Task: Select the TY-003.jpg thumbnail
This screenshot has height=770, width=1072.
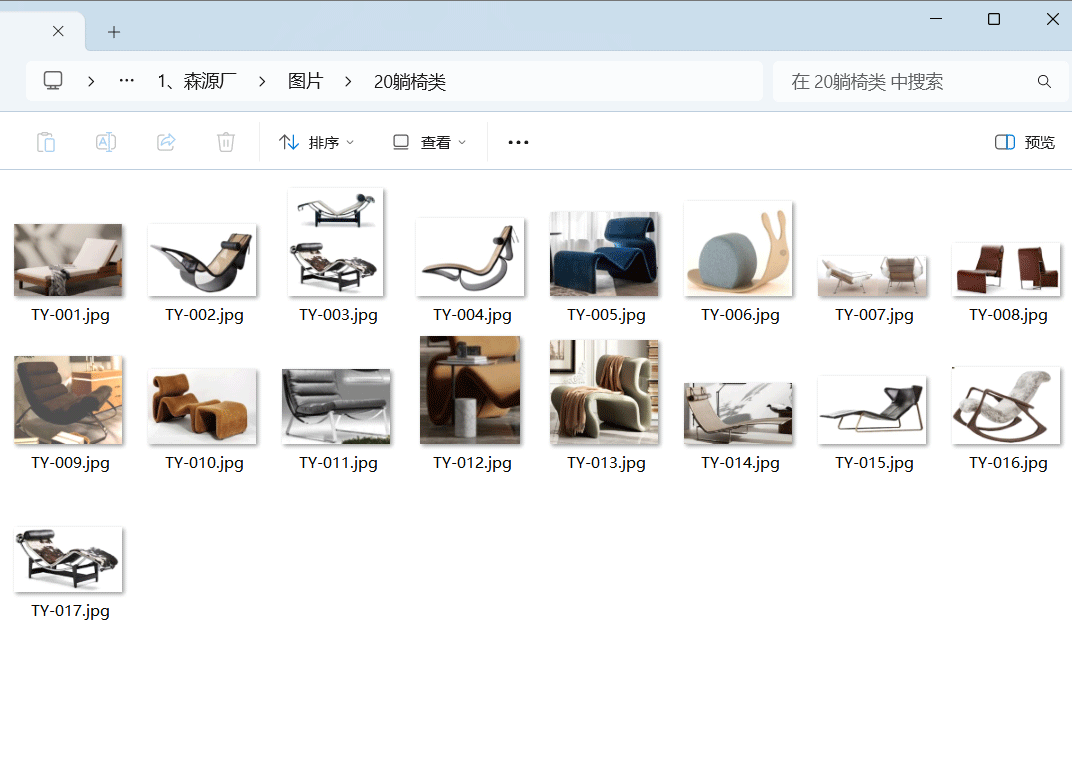Action: [x=336, y=242]
